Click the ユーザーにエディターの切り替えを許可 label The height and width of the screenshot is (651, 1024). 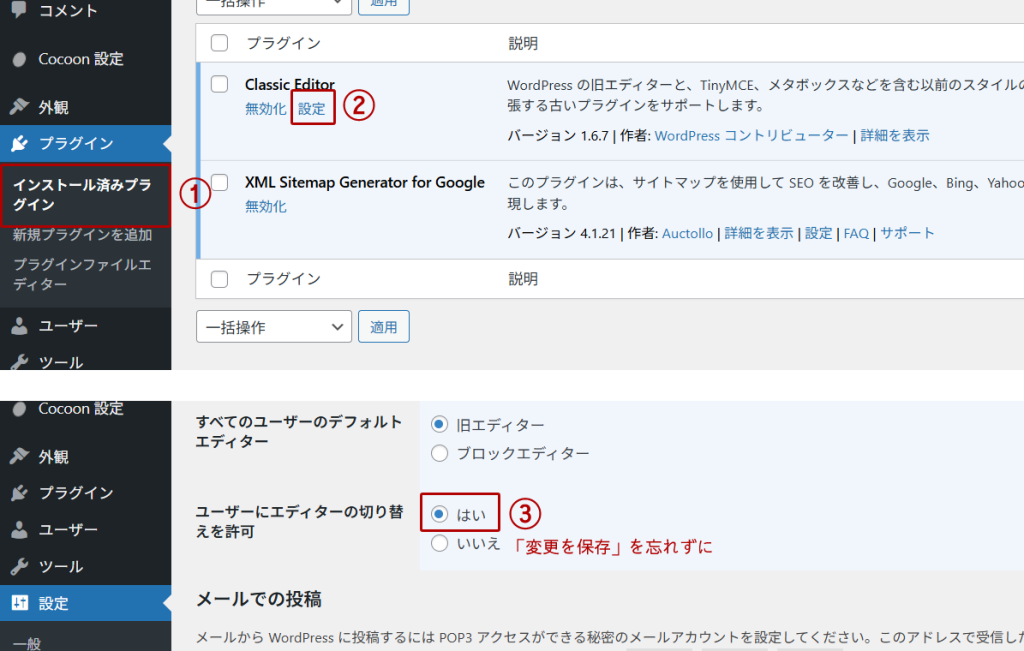pyautogui.click(x=300, y=522)
